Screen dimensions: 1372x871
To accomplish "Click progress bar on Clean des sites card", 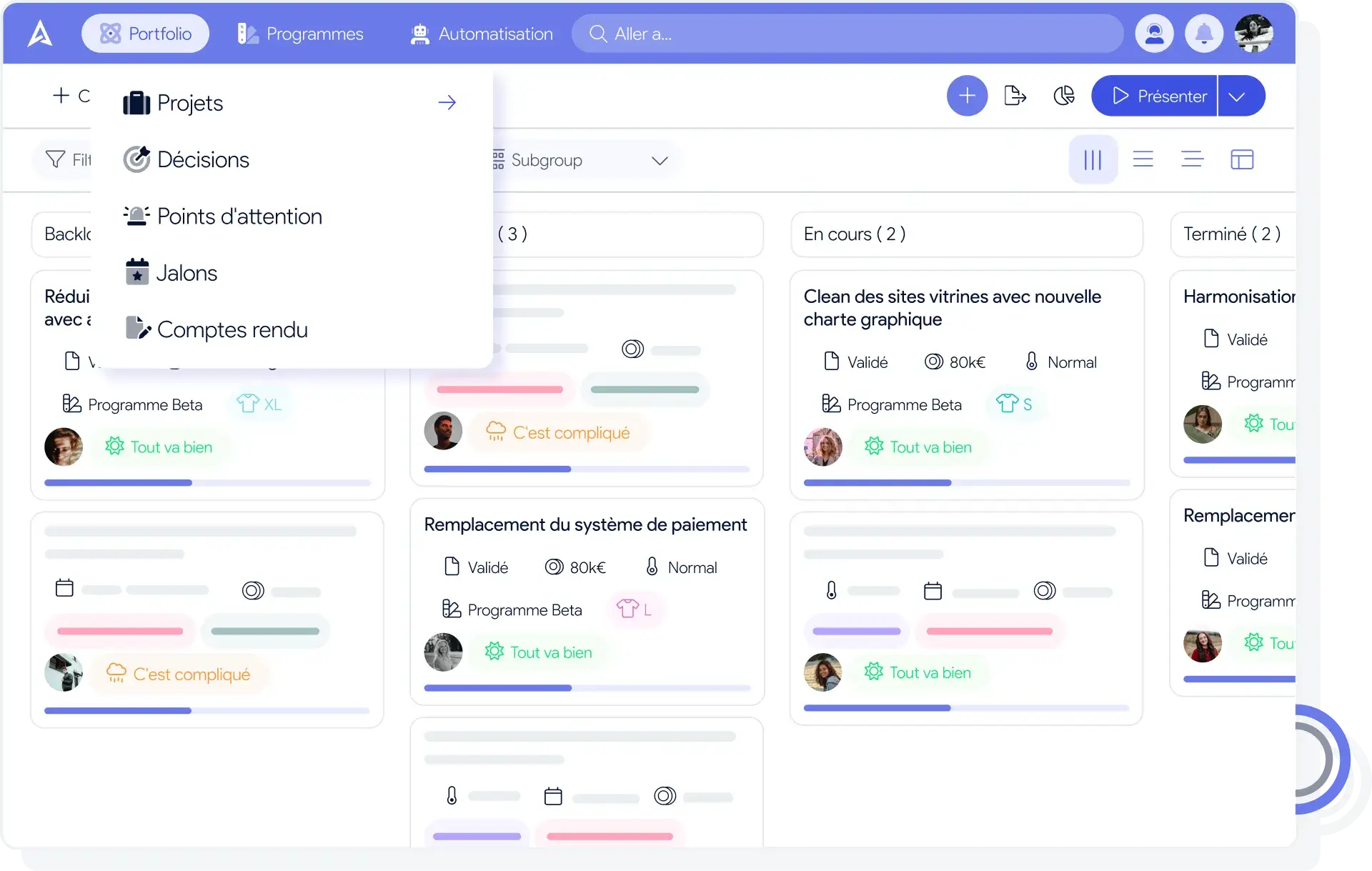I will click(x=967, y=483).
